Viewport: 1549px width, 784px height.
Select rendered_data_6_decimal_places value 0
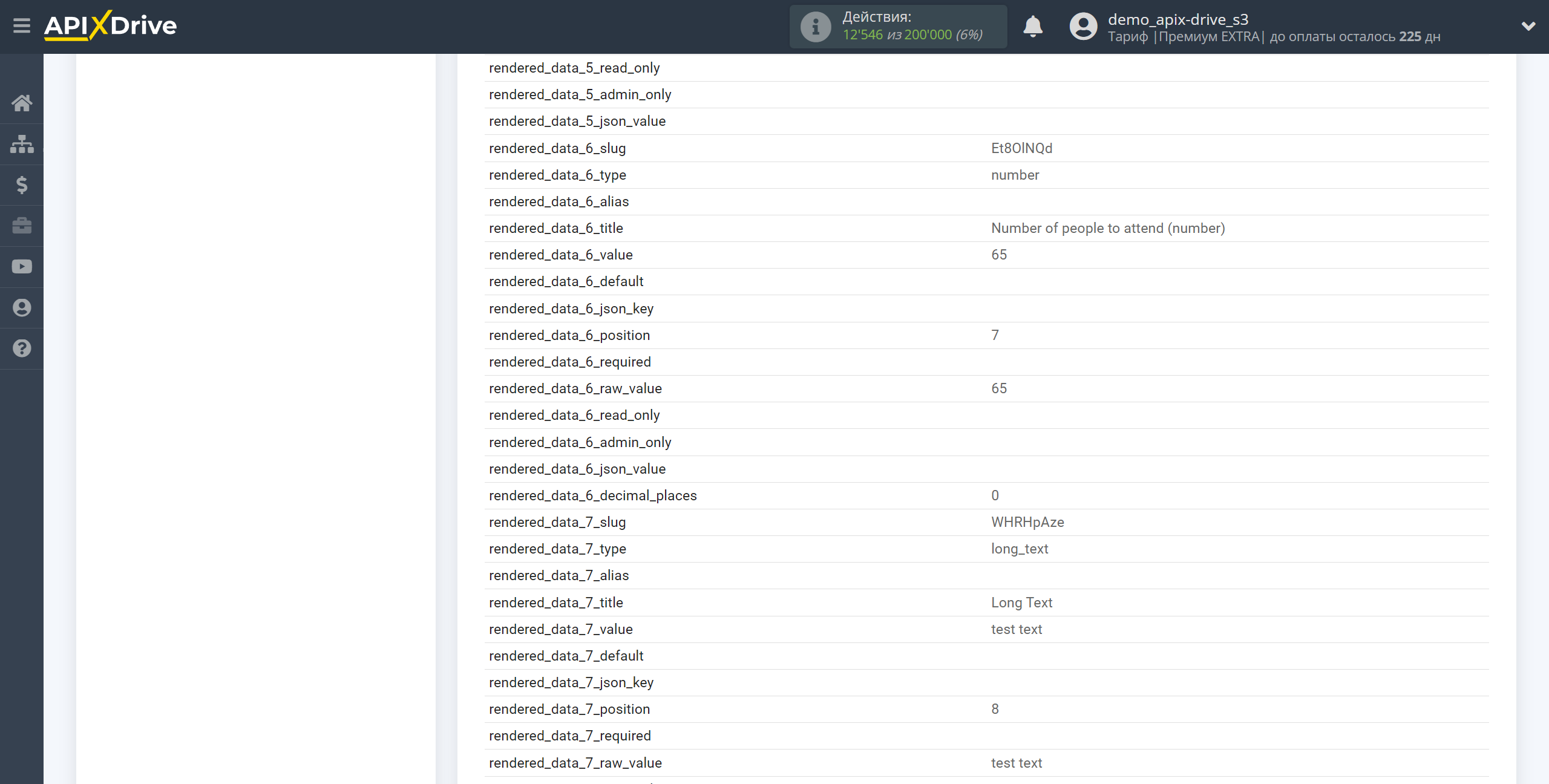click(x=995, y=495)
